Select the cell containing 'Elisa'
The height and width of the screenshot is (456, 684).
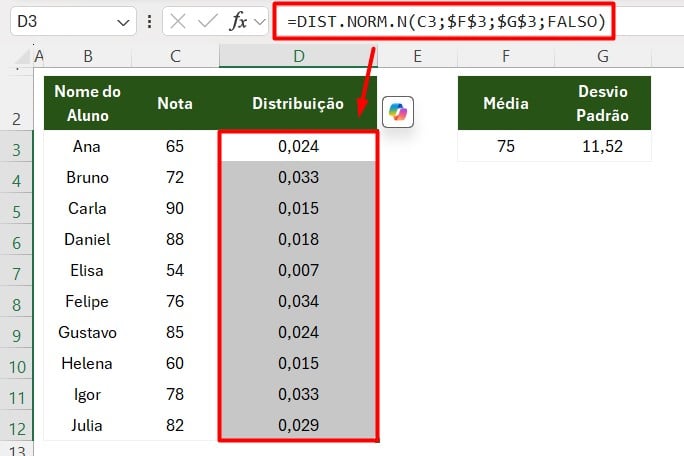[x=88, y=270]
